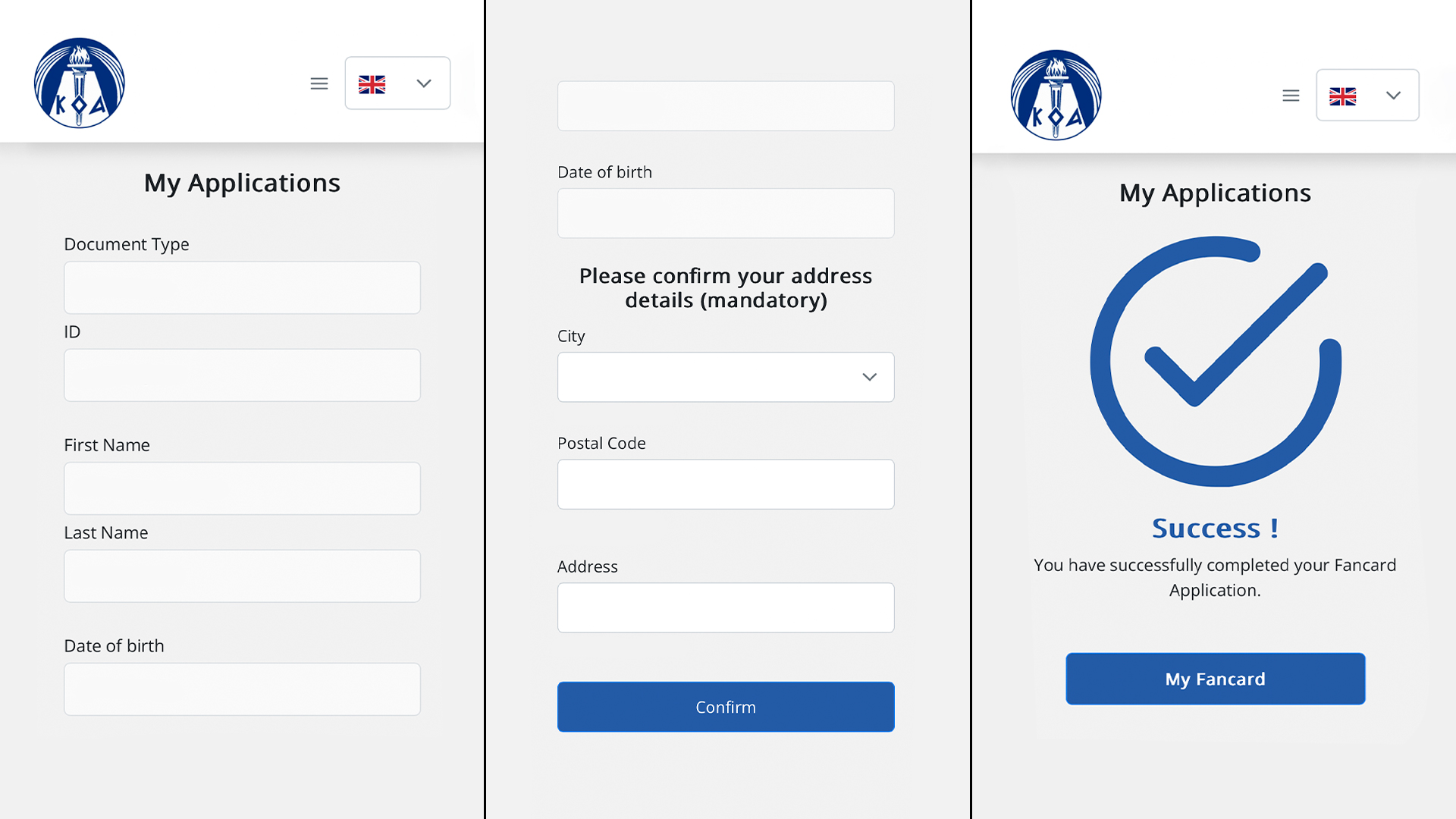Image resolution: width=1456 pixels, height=819 pixels.
Task: Click the KOA logo in left panel
Action: tap(80, 83)
